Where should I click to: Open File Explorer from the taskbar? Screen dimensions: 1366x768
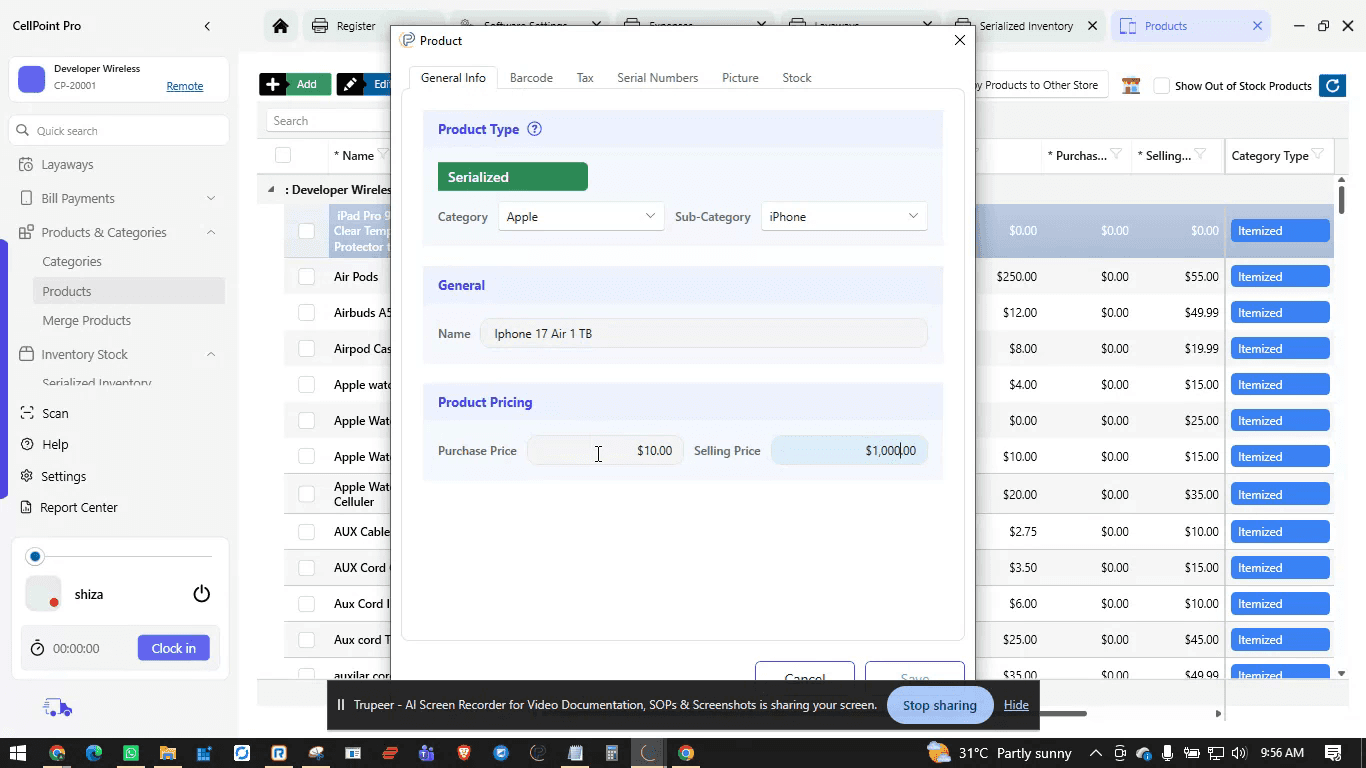(x=168, y=753)
